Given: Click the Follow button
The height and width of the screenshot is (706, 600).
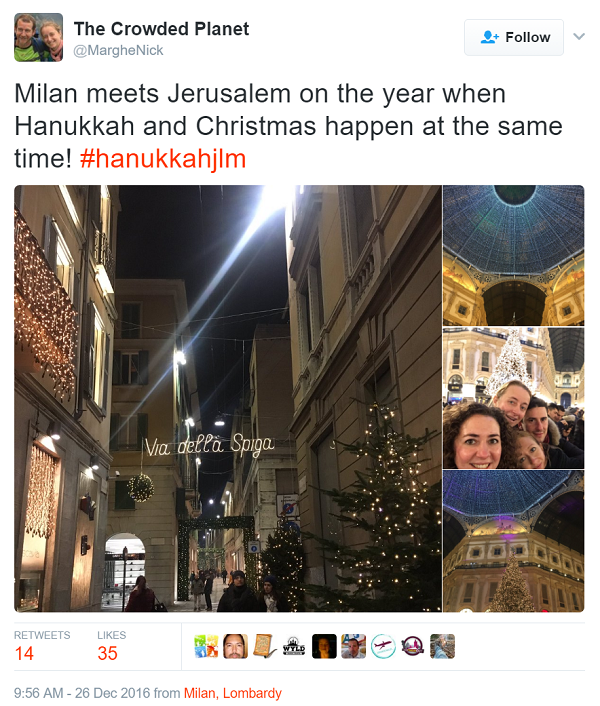Looking at the screenshot, I should (514, 37).
